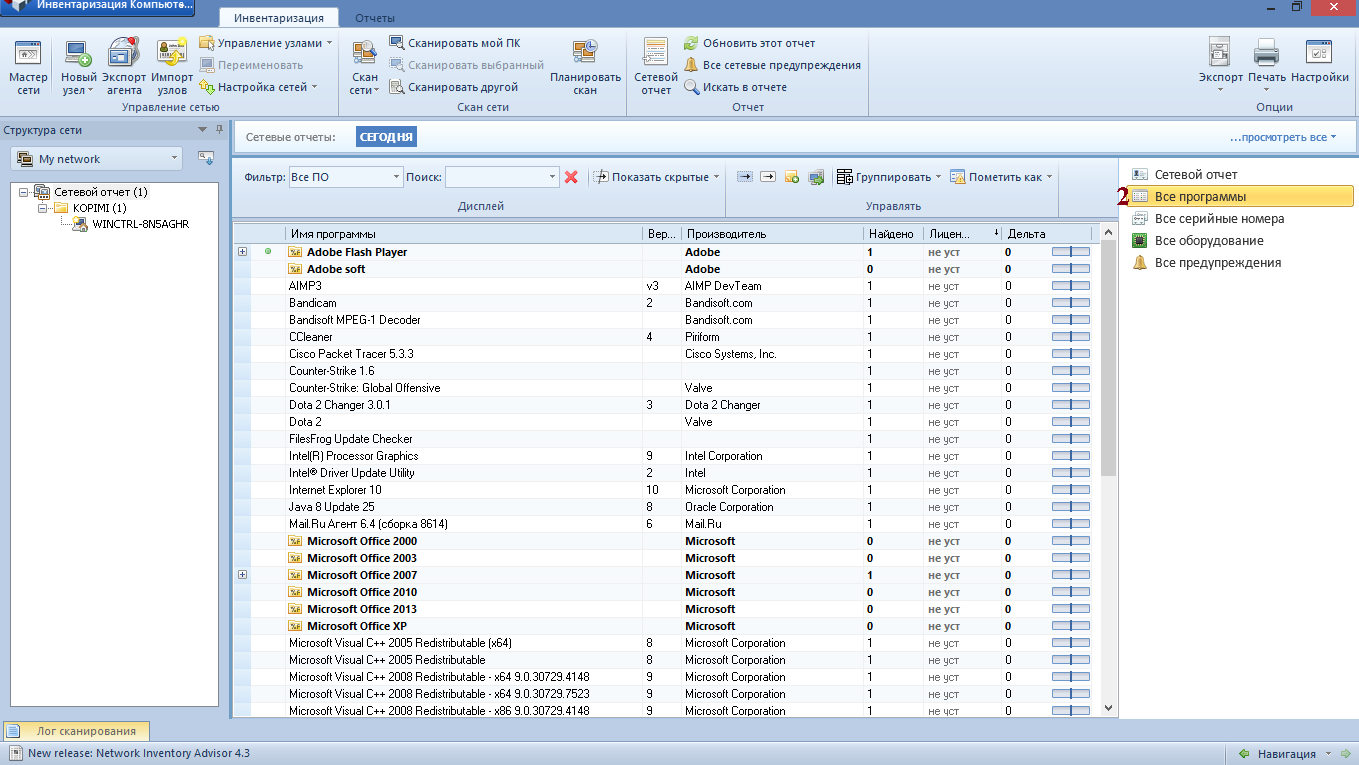Screen dimensions: 1359x765
Task: Expand the Adobe Flash Player row
Action: click(242, 252)
